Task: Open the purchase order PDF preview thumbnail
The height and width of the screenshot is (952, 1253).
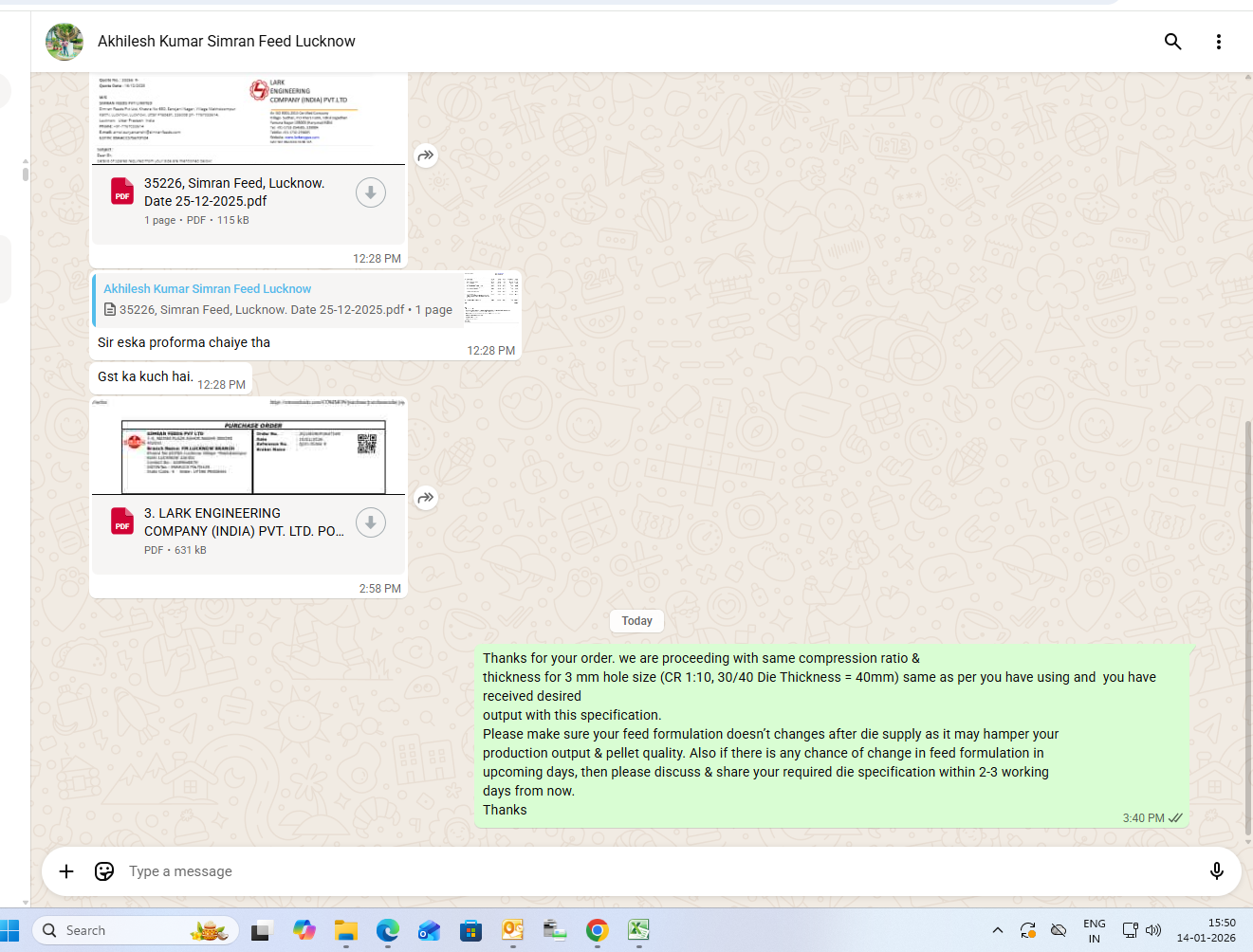Action: [x=249, y=447]
